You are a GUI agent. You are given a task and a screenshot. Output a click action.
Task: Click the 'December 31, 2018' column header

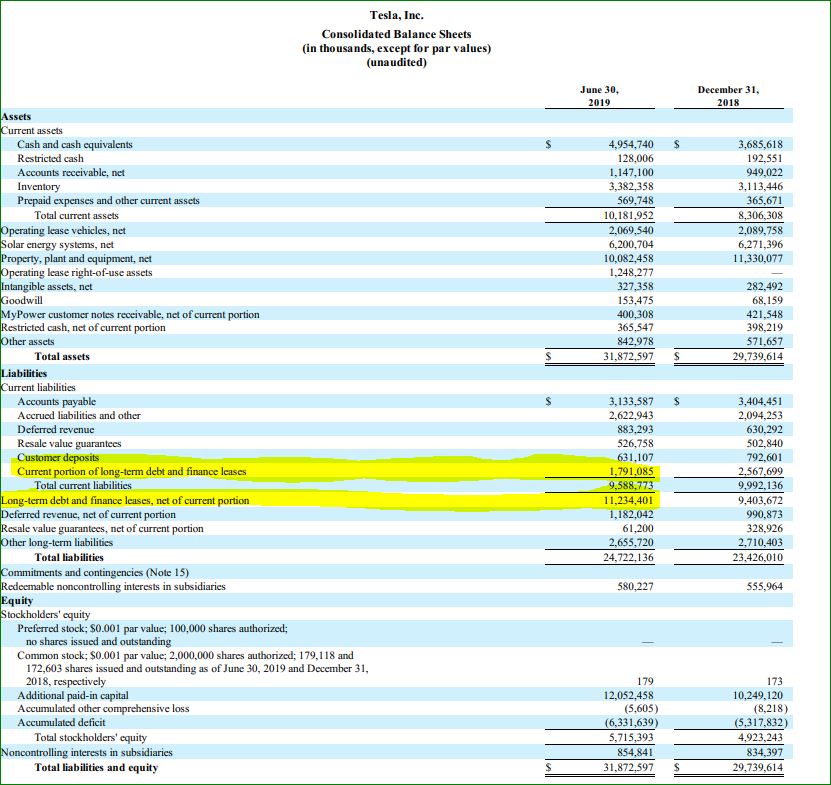[728, 96]
